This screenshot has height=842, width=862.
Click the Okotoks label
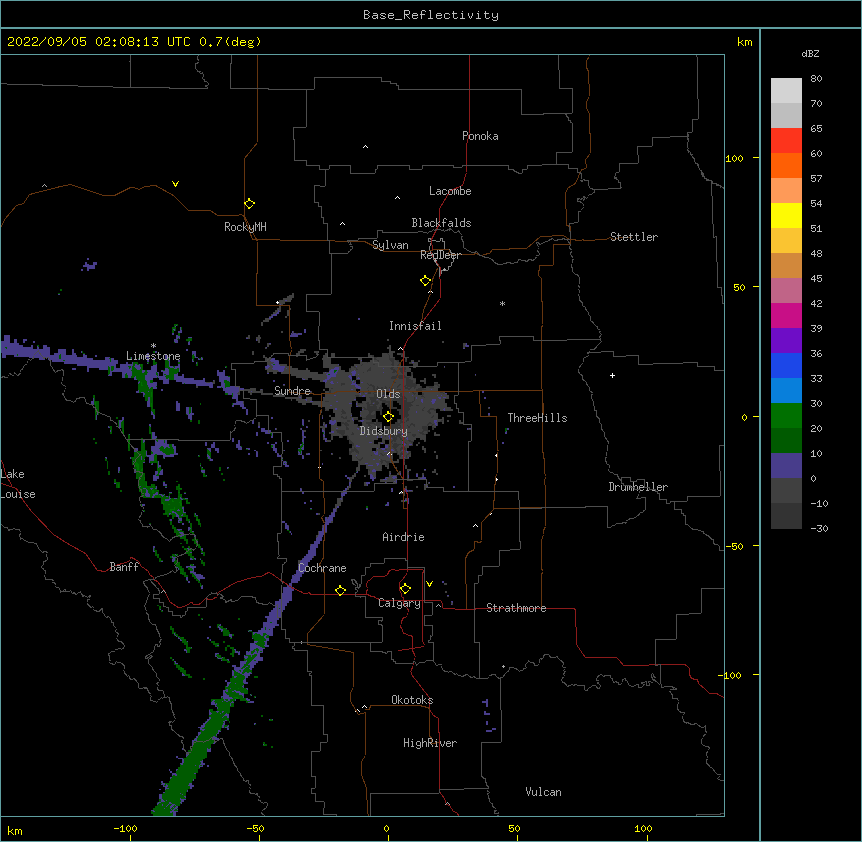click(x=412, y=700)
